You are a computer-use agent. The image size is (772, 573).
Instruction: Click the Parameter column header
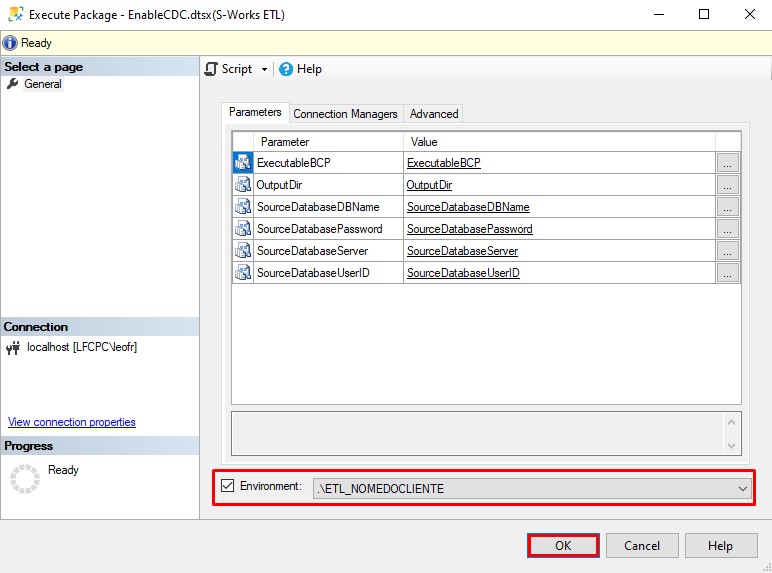(328, 142)
